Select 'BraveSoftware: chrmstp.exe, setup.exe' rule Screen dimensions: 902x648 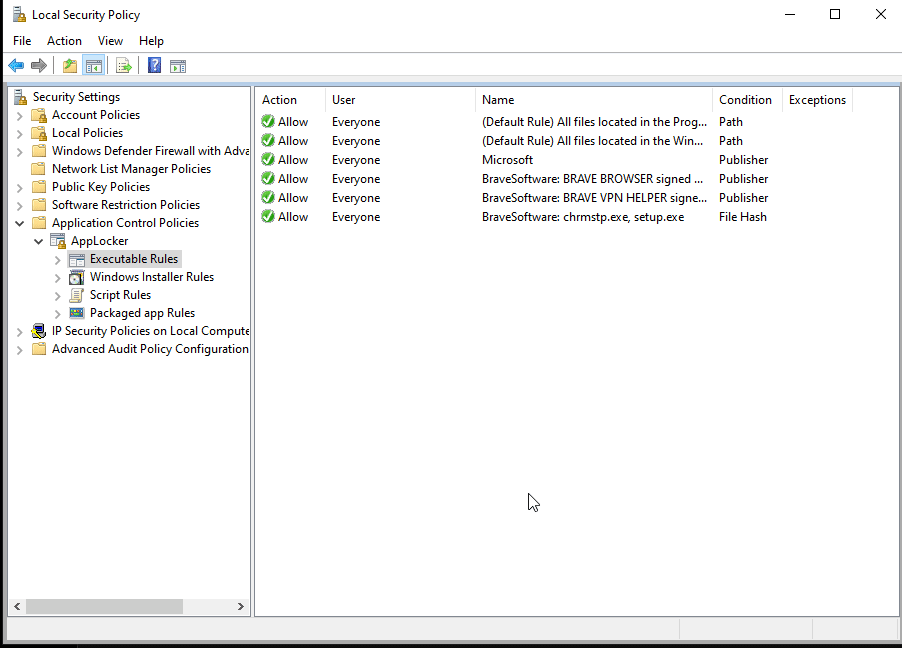583,216
